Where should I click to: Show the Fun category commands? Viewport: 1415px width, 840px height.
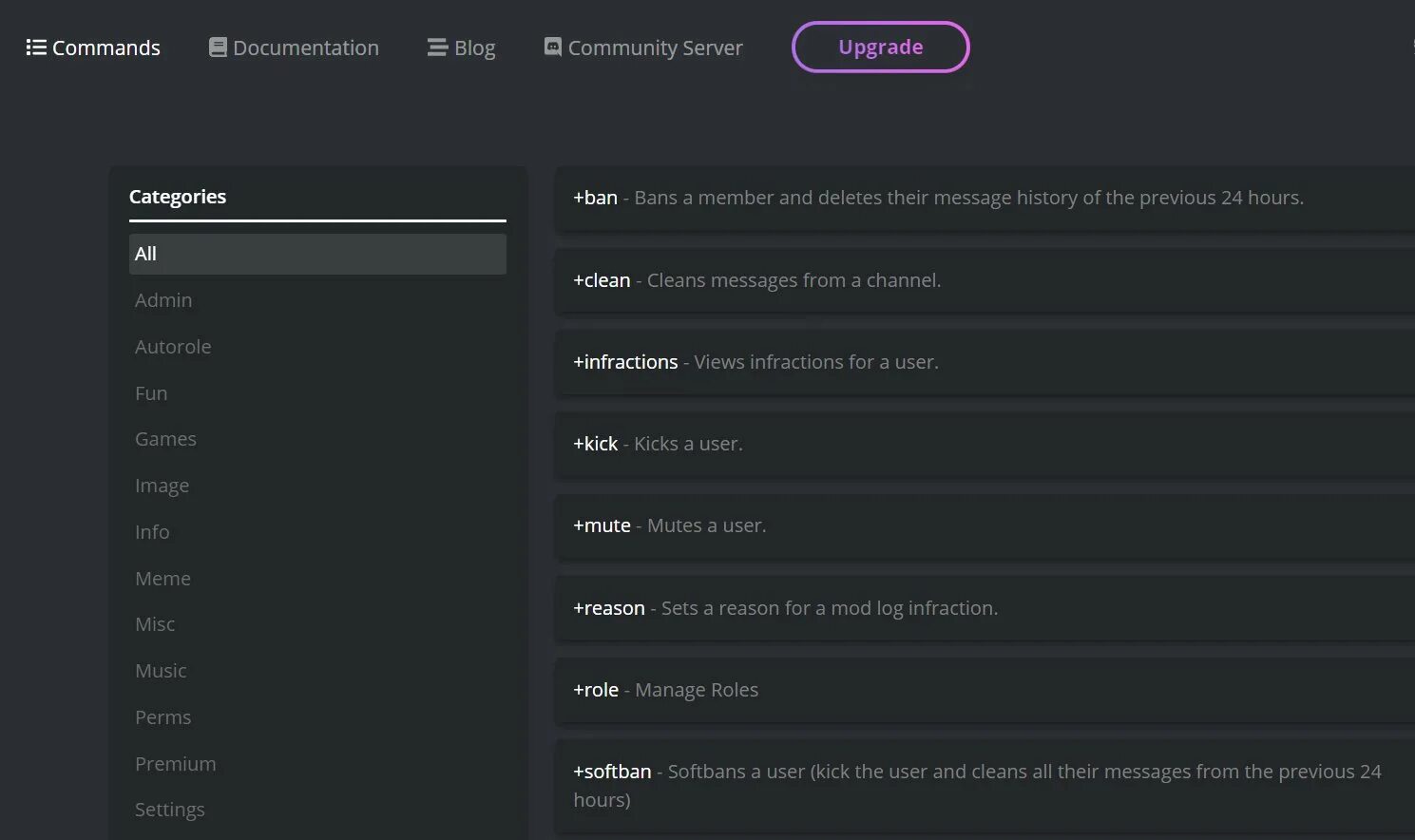(x=151, y=393)
